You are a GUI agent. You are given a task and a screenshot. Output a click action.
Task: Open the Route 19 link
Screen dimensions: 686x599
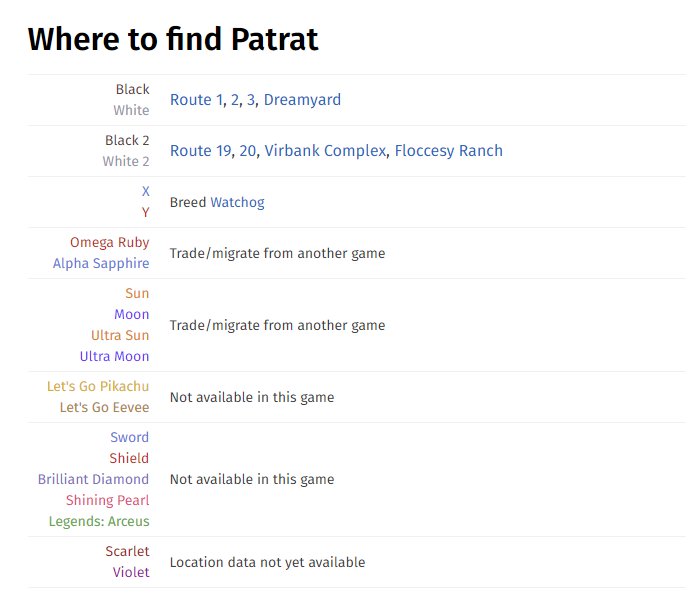201,151
